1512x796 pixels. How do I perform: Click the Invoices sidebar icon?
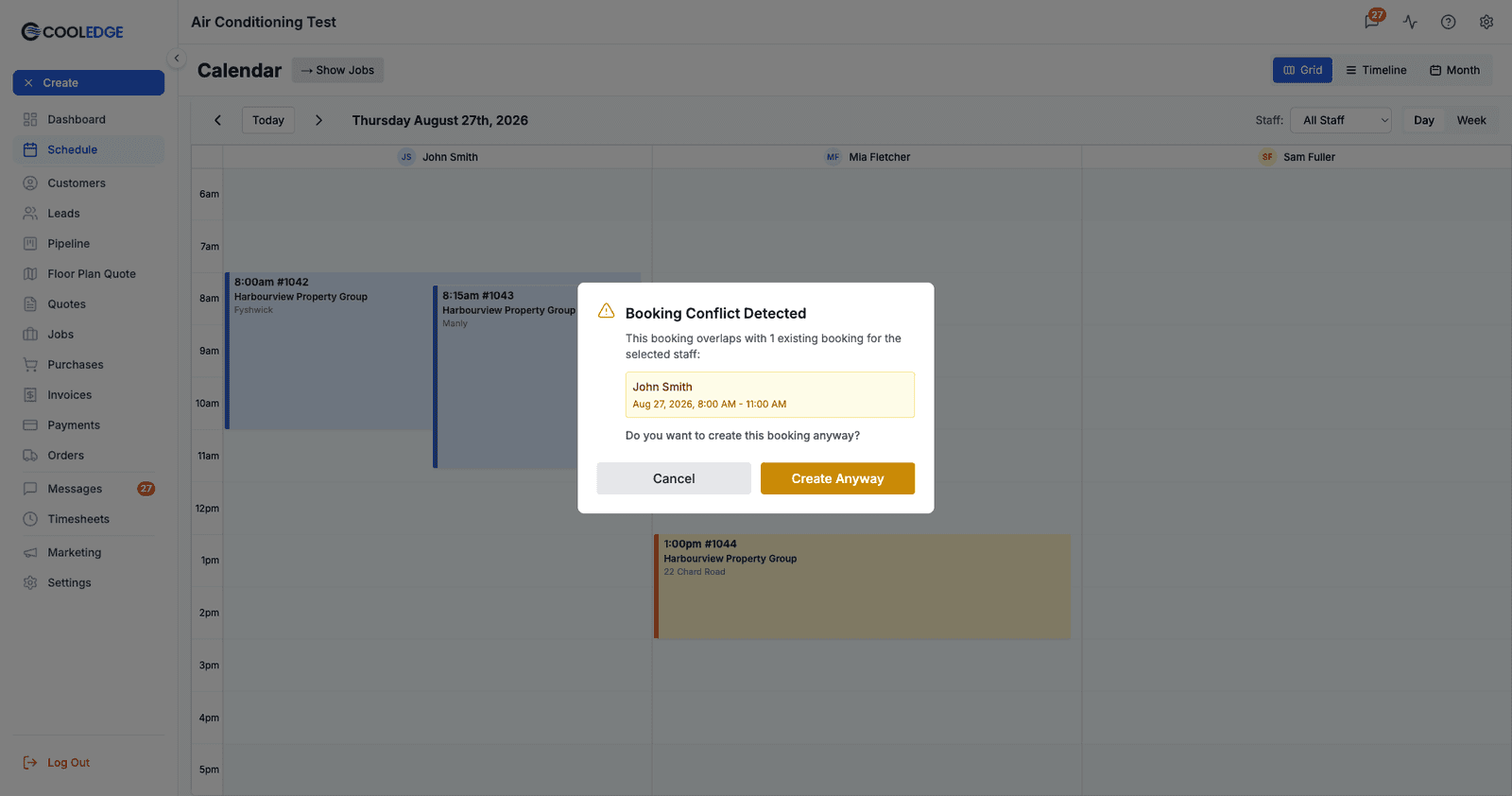pos(30,395)
